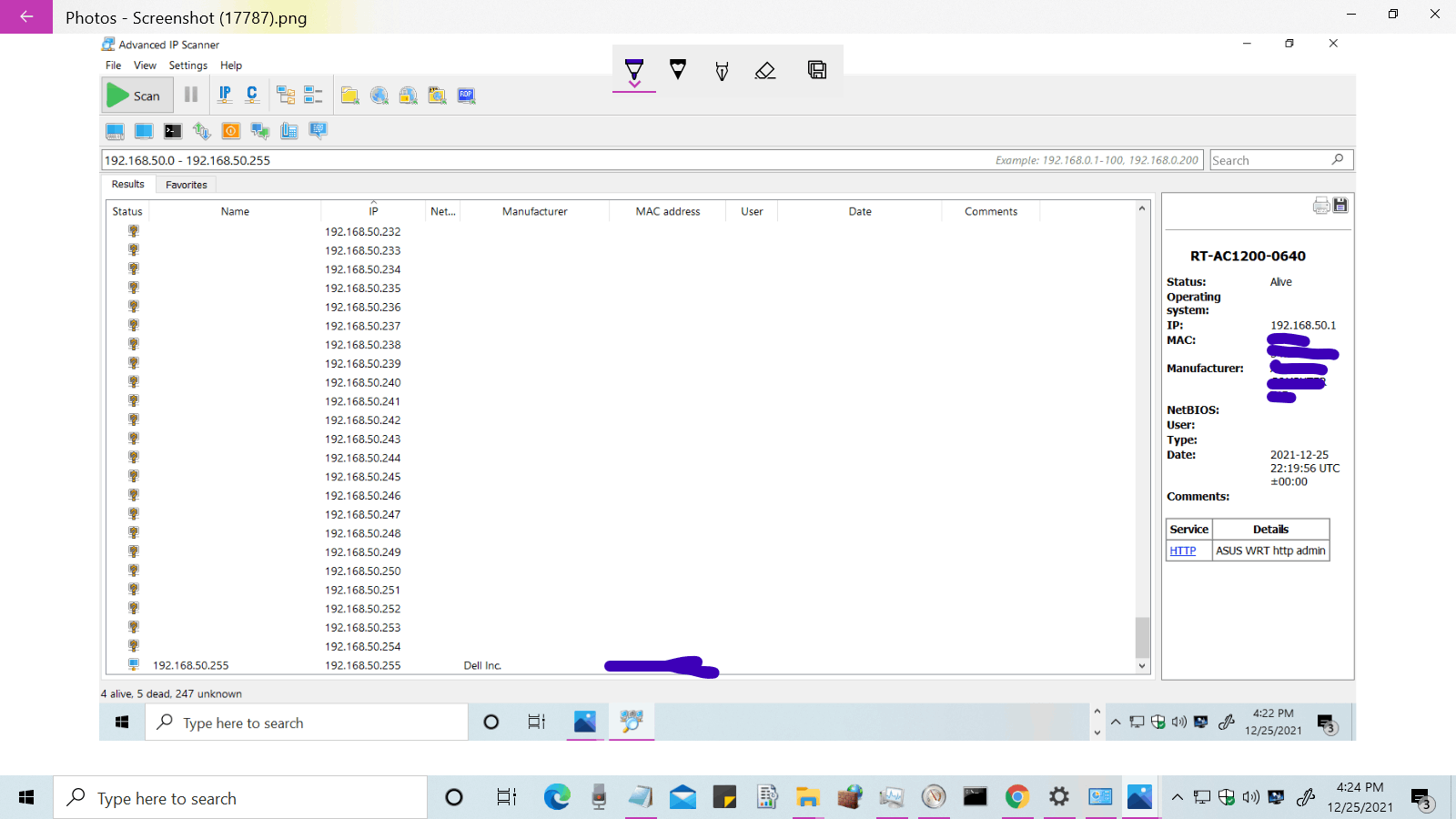This screenshot has width=1456, height=819.
Task: Click the Pause scan icon
Action: (x=191, y=95)
